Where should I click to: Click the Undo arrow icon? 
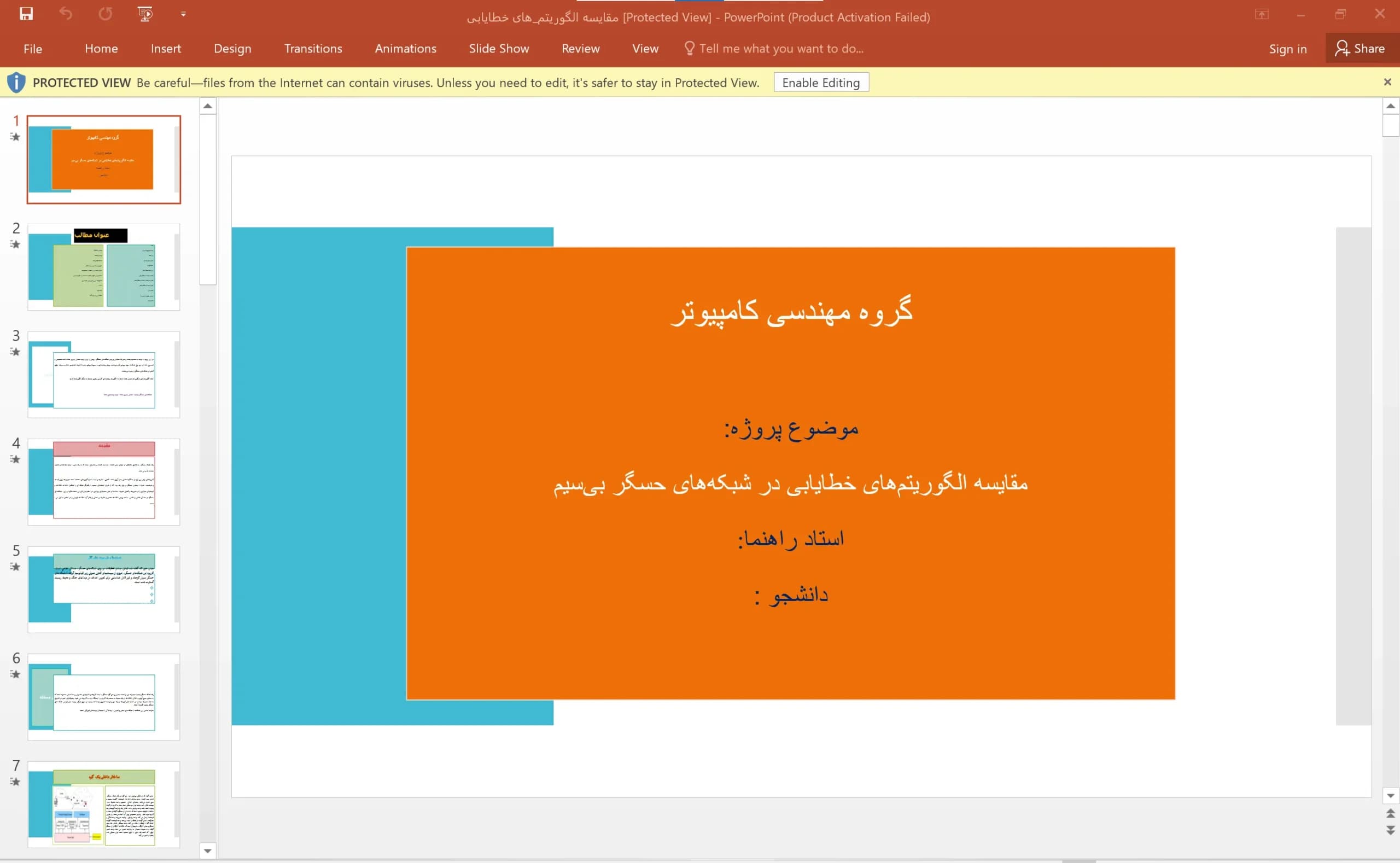(x=66, y=14)
